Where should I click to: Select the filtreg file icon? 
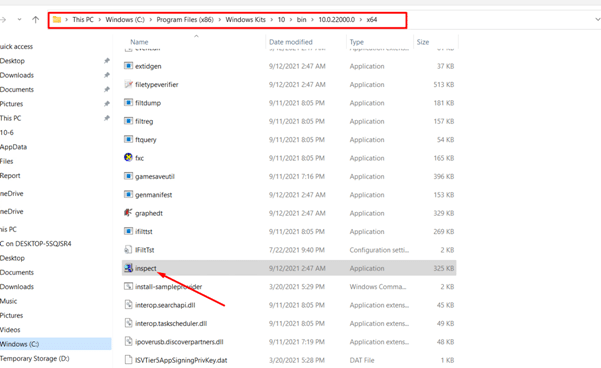click(128, 121)
